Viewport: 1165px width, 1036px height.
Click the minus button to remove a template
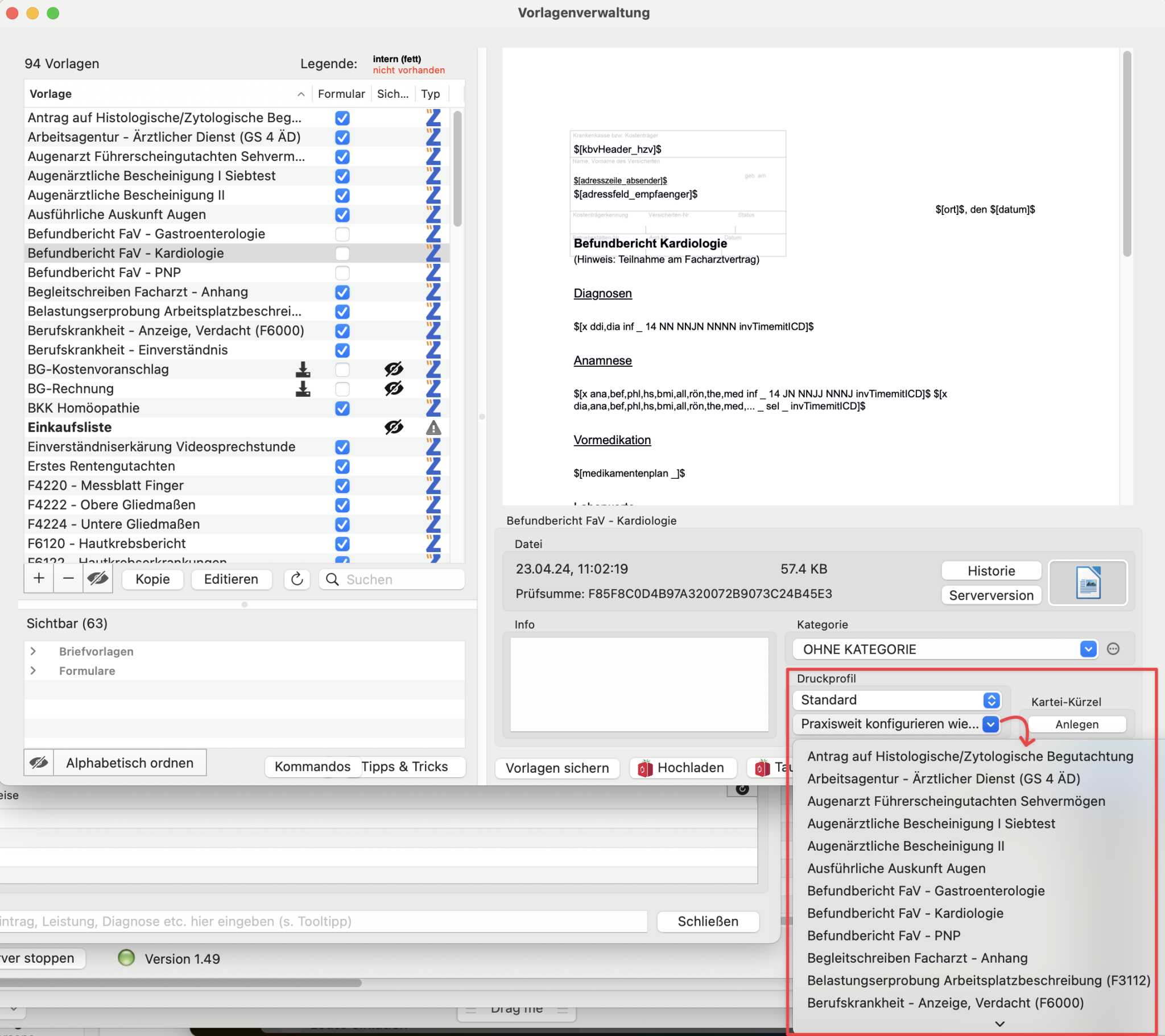(68, 578)
